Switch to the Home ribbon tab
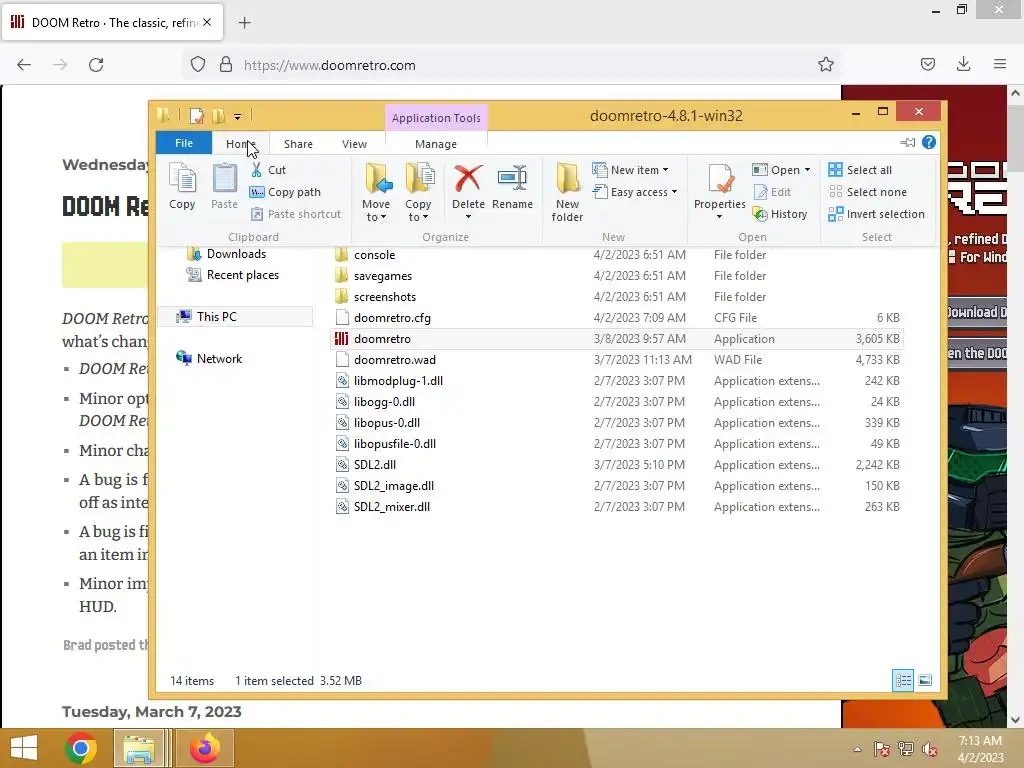 pyautogui.click(x=240, y=144)
